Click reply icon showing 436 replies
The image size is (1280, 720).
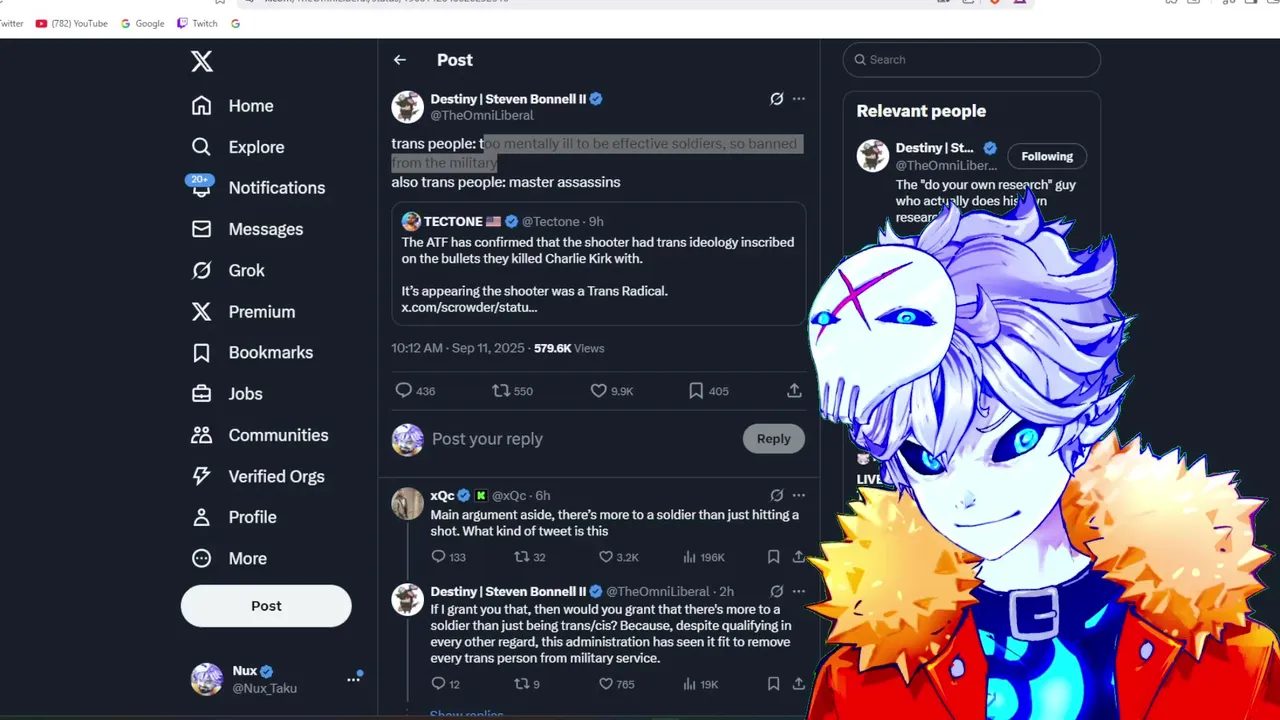[x=404, y=391]
